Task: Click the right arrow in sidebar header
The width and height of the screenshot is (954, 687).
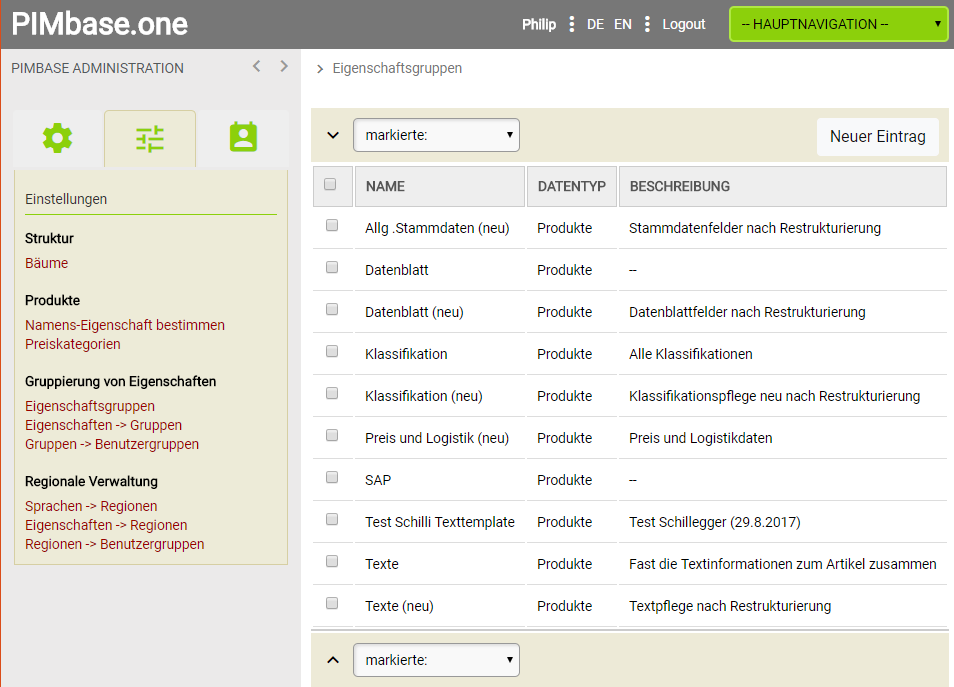Action: click(284, 67)
